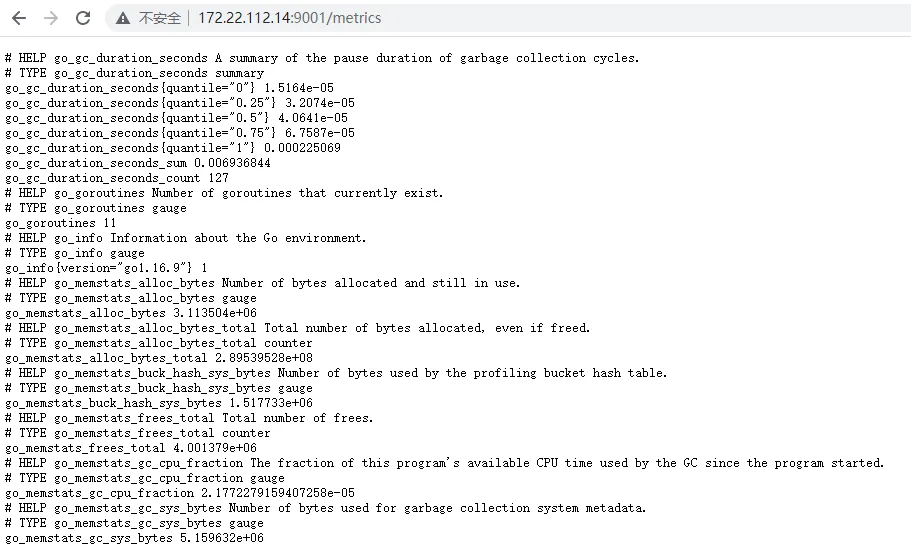Click the go_memstats_buck_hash_sys_bytes 1.517733e+06 line
The height and width of the screenshot is (547, 911).
pos(159,403)
